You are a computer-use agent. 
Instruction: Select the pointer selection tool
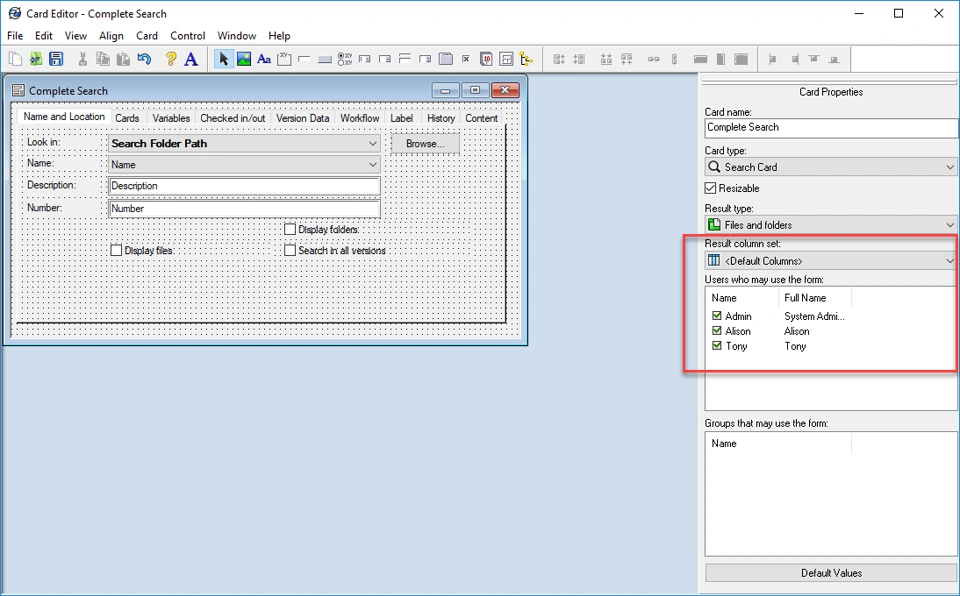[x=223, y=58]
